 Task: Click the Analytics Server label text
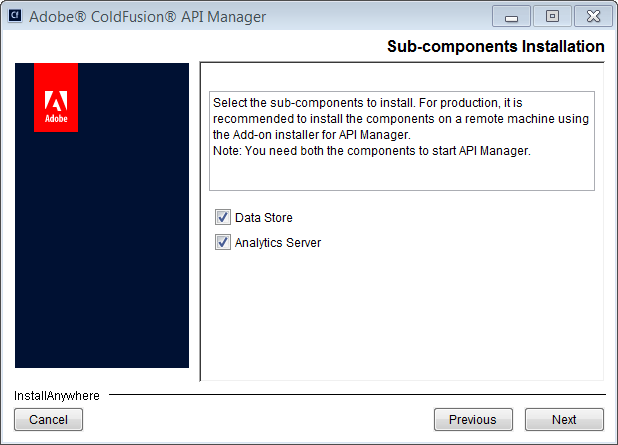pyautogui.click(x=278, y=243)
